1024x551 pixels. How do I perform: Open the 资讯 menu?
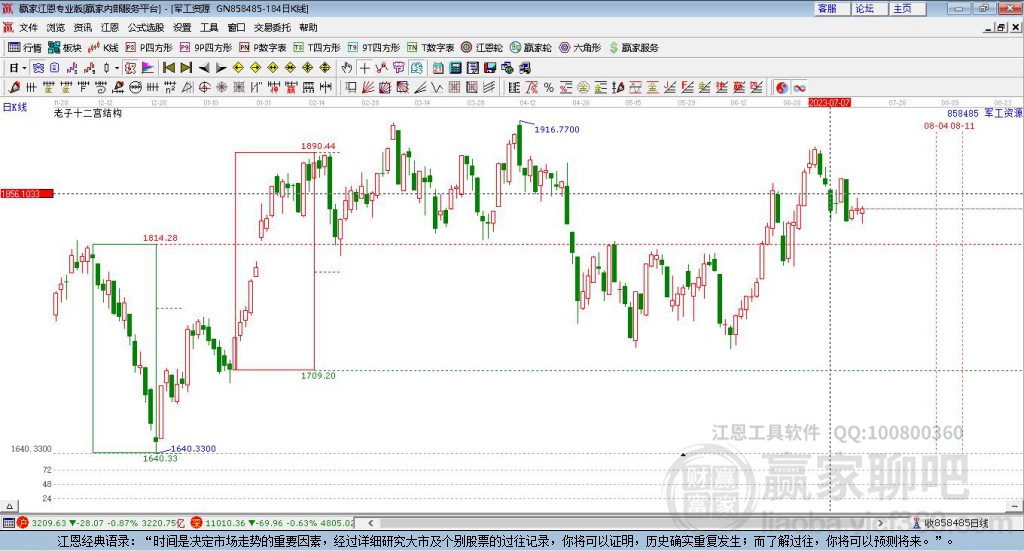pos(82,27)
